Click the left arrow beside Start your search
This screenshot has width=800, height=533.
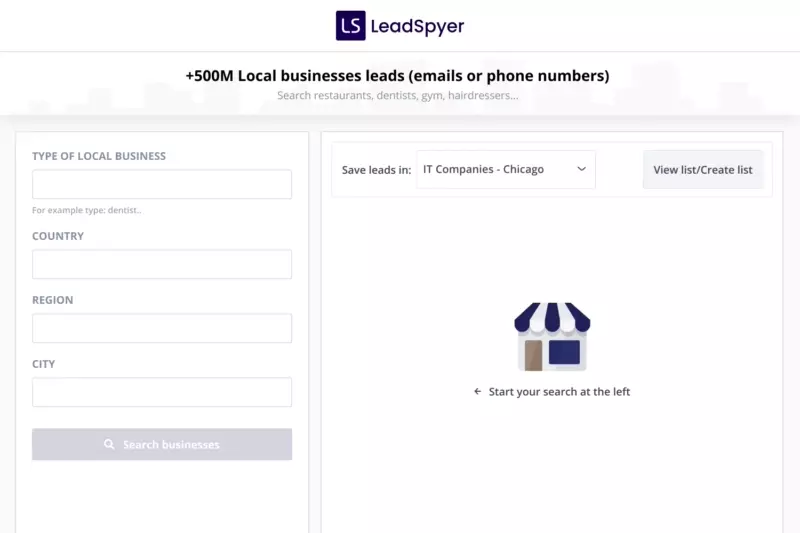coord(478,391)
